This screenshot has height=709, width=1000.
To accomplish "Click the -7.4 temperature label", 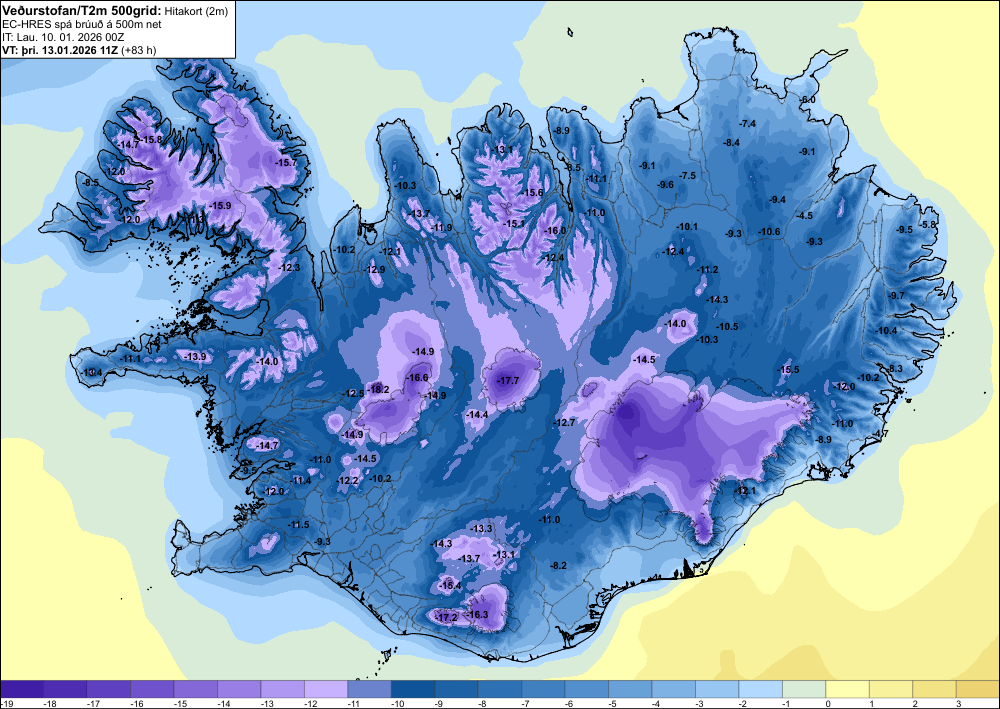I will (747, 123).
